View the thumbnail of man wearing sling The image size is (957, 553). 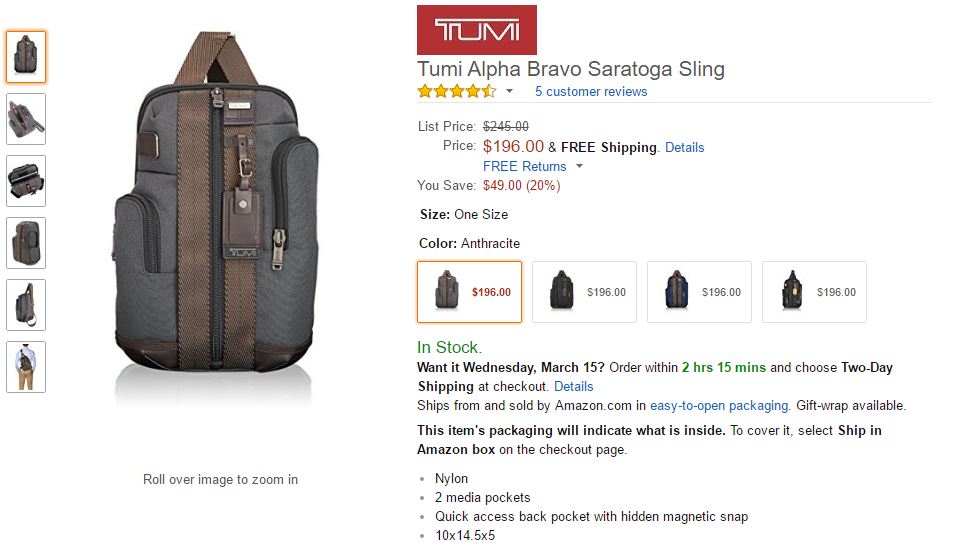coord(26,367)
